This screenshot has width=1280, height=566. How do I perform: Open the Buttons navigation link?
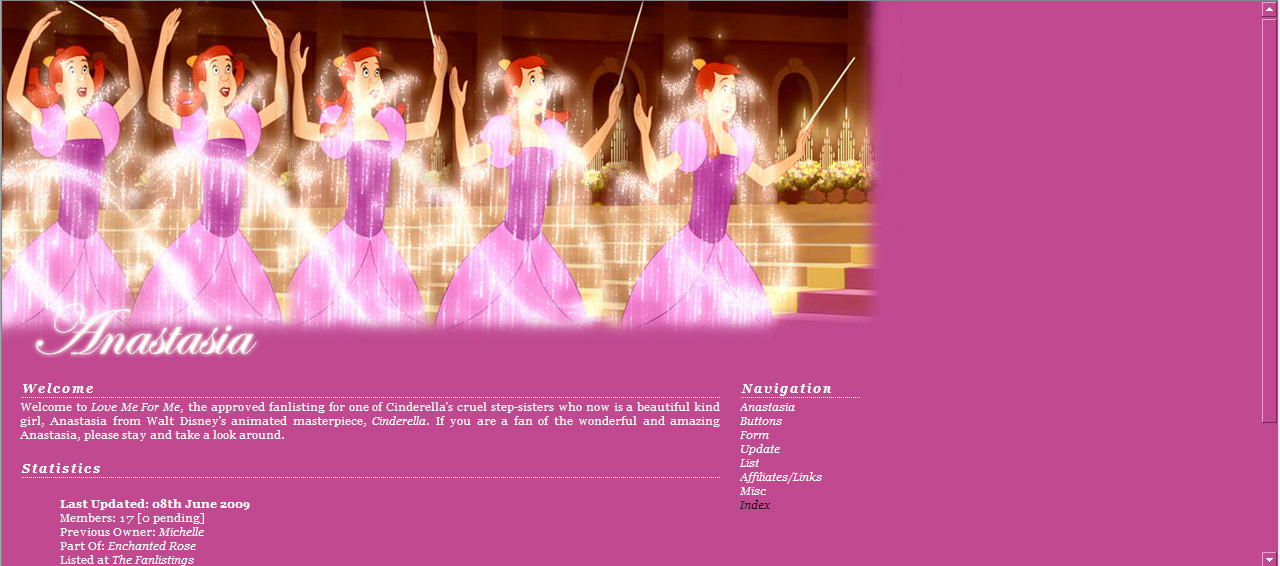pyautogui.click(x=761, y=422)
